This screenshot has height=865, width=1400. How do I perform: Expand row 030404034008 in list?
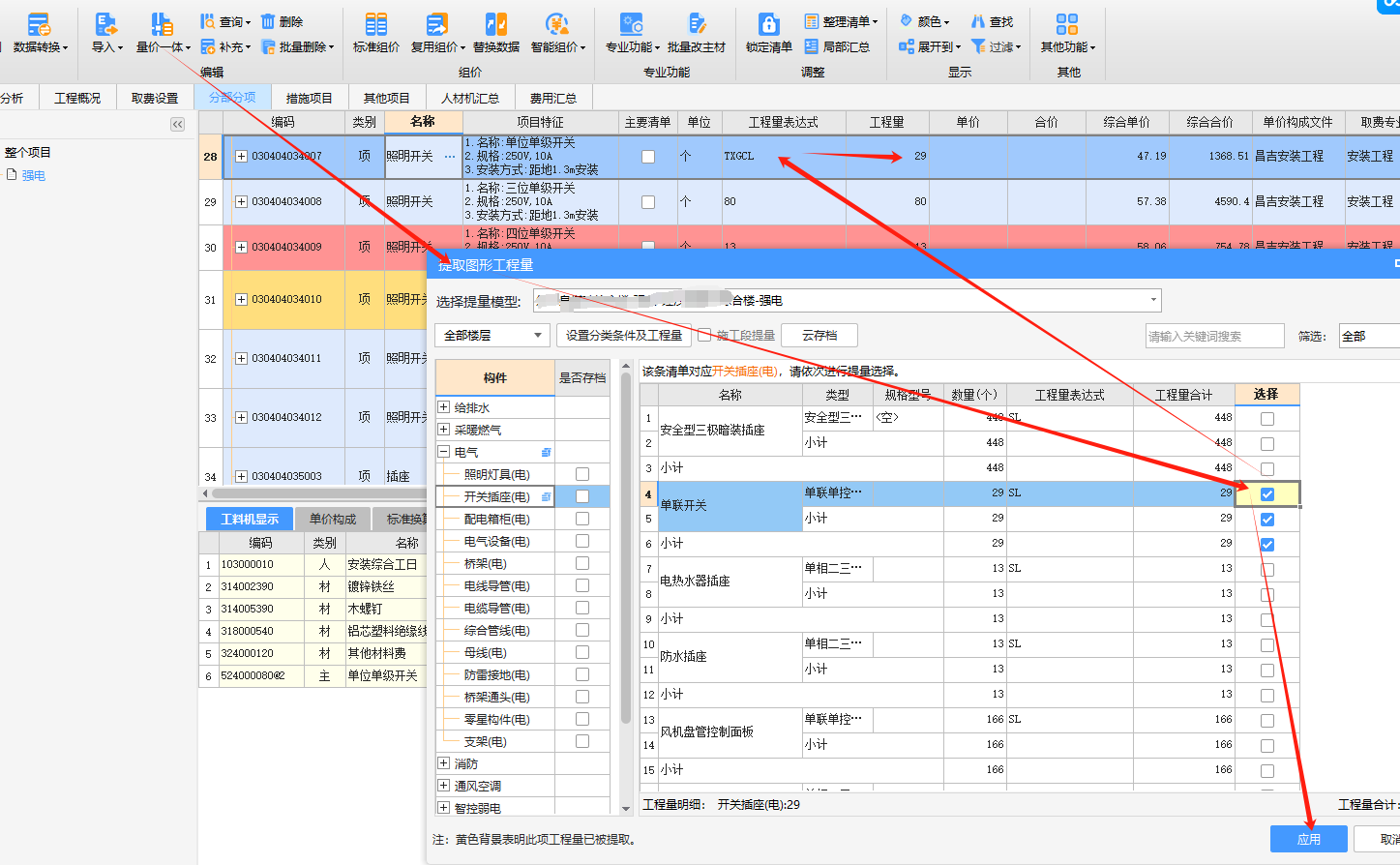[241, 201]
